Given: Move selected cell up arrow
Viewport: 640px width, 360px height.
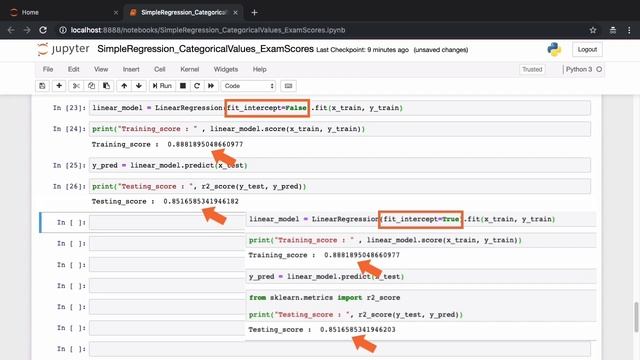Looking at the screenshot, I should pos(124,86).
